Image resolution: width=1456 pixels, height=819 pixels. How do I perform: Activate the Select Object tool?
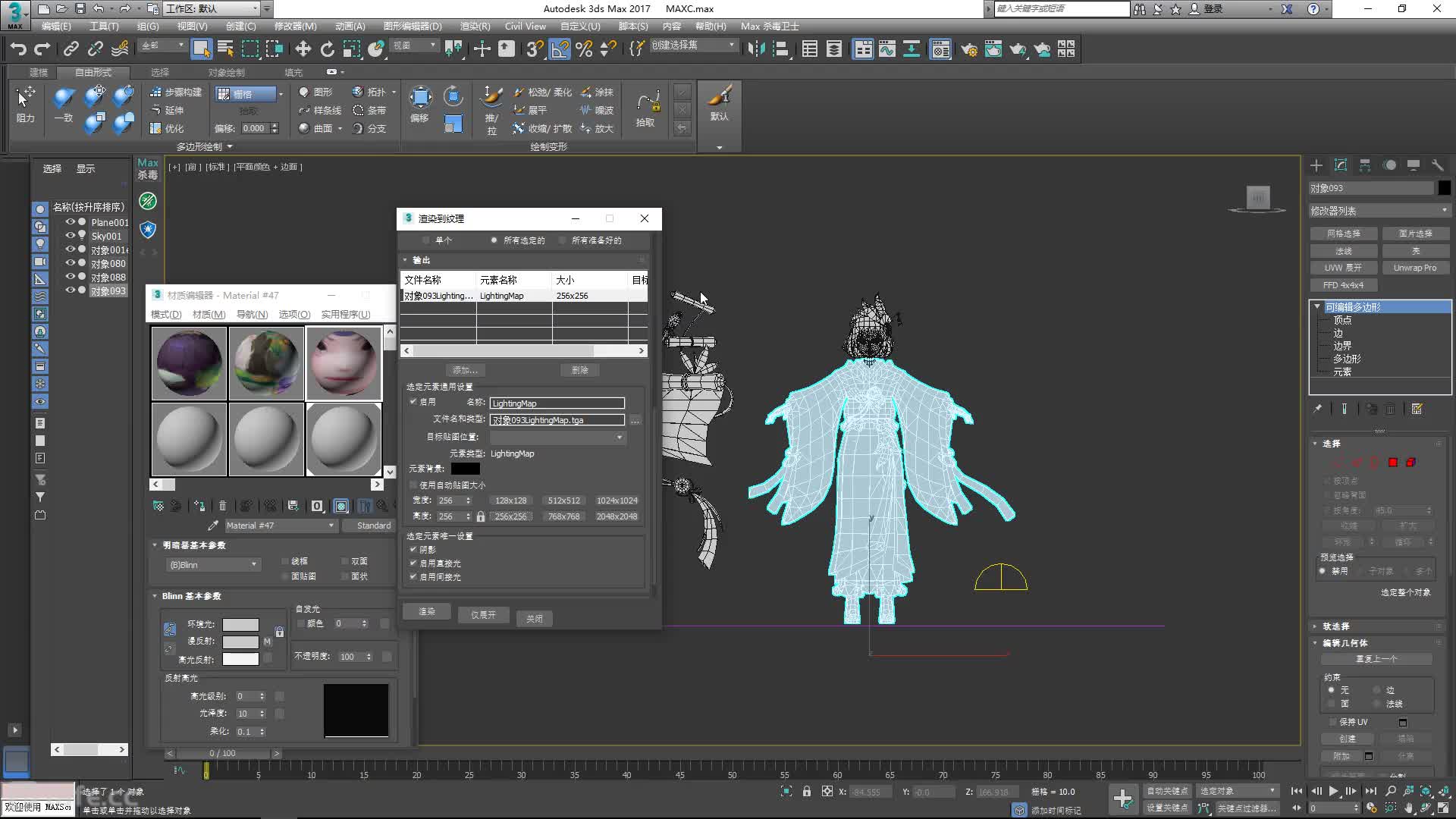tap(201, 49)
